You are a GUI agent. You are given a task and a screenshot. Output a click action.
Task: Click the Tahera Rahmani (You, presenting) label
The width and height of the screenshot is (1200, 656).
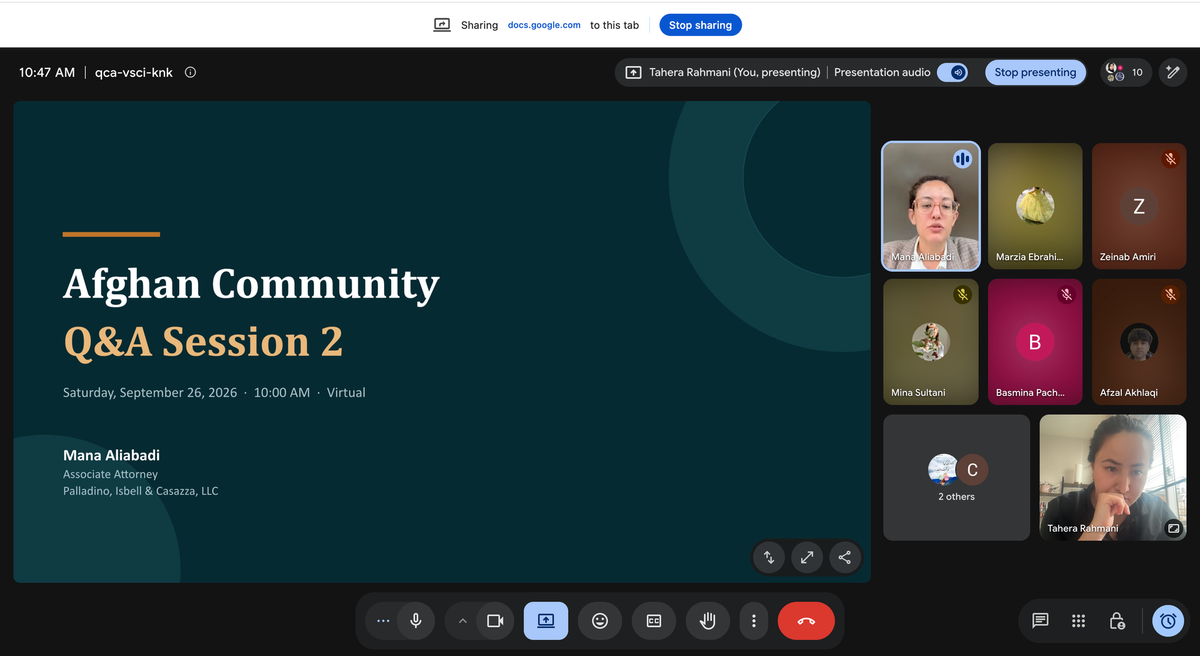pyautogui.click(x=735, y=72)
